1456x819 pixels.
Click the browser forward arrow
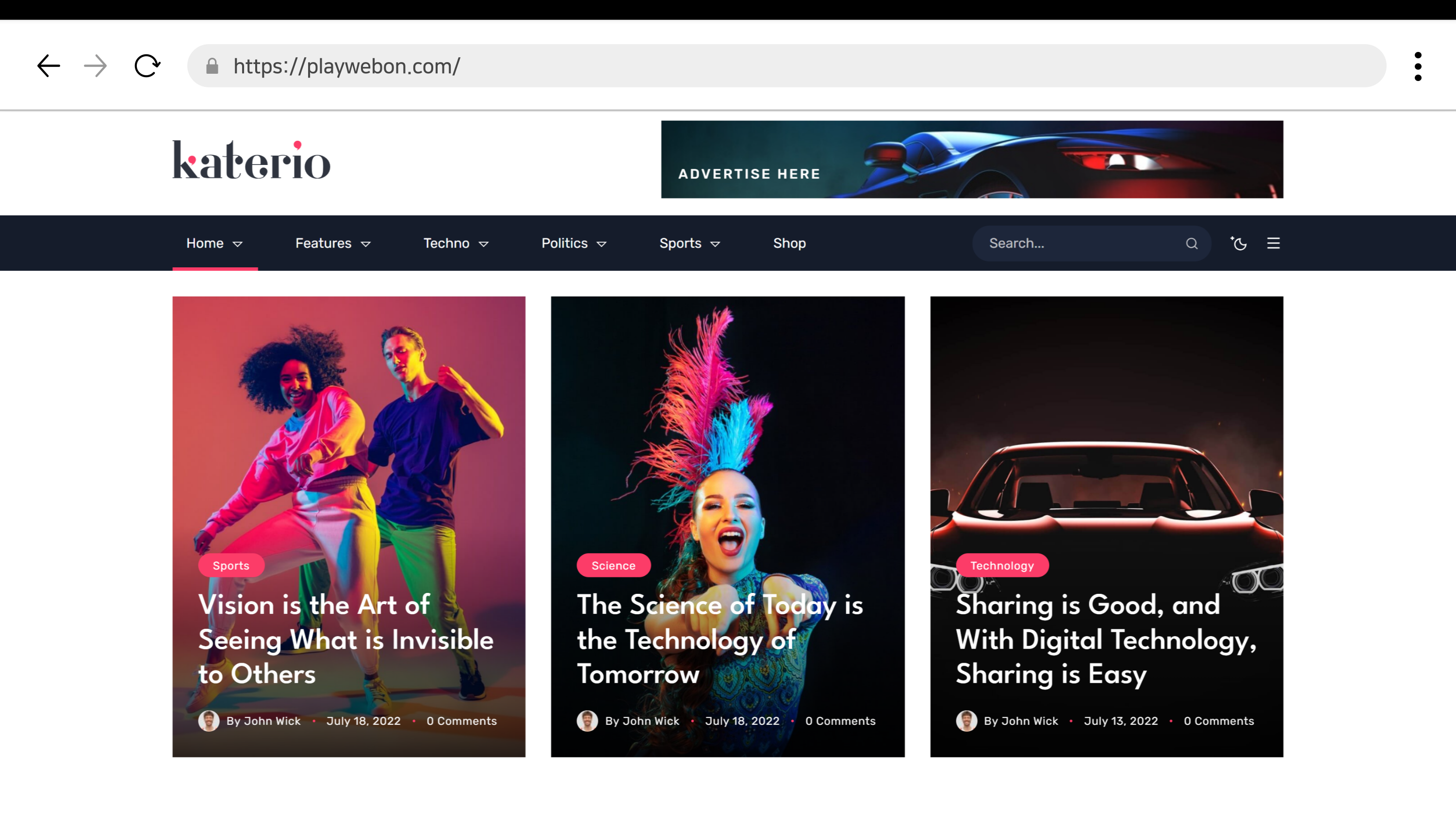point(95,66)
